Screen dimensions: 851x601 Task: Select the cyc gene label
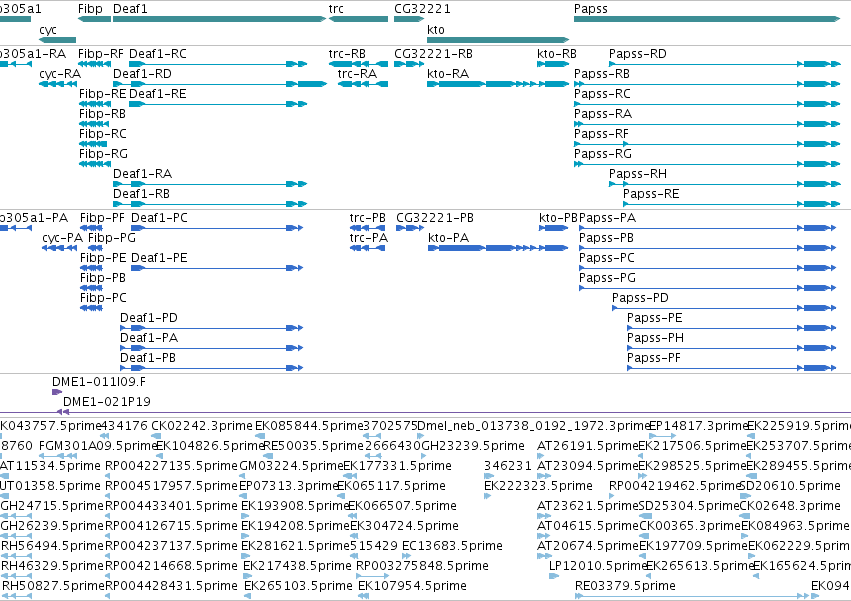point(48,30)
